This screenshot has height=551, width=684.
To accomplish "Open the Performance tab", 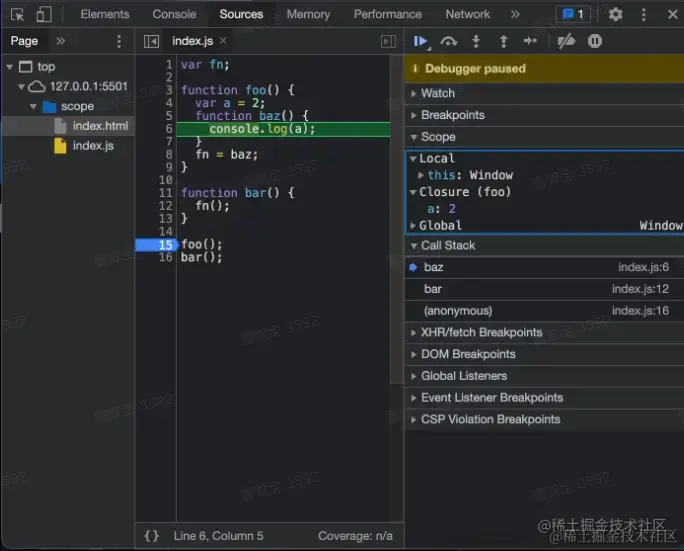I will (x=387, y=14).
